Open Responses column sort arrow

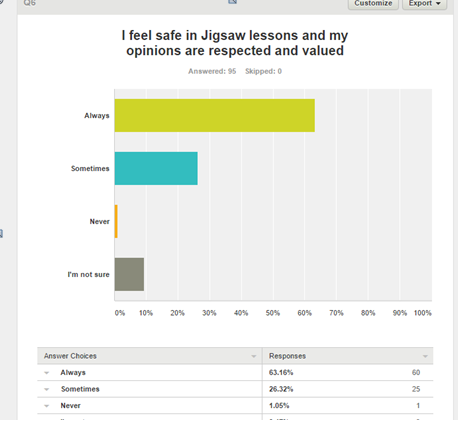click(425, 356)
